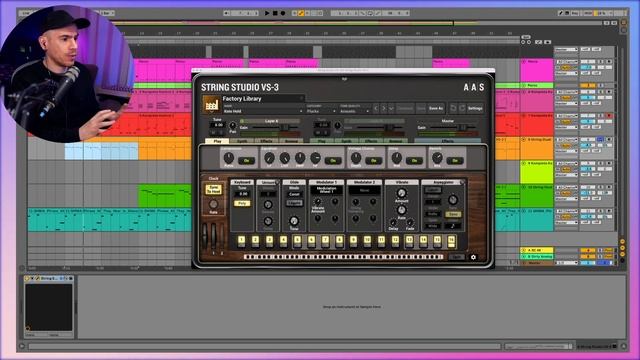Switch to Layer B Synth tab
The image size is (640, 360).
(x=347, y=141)
